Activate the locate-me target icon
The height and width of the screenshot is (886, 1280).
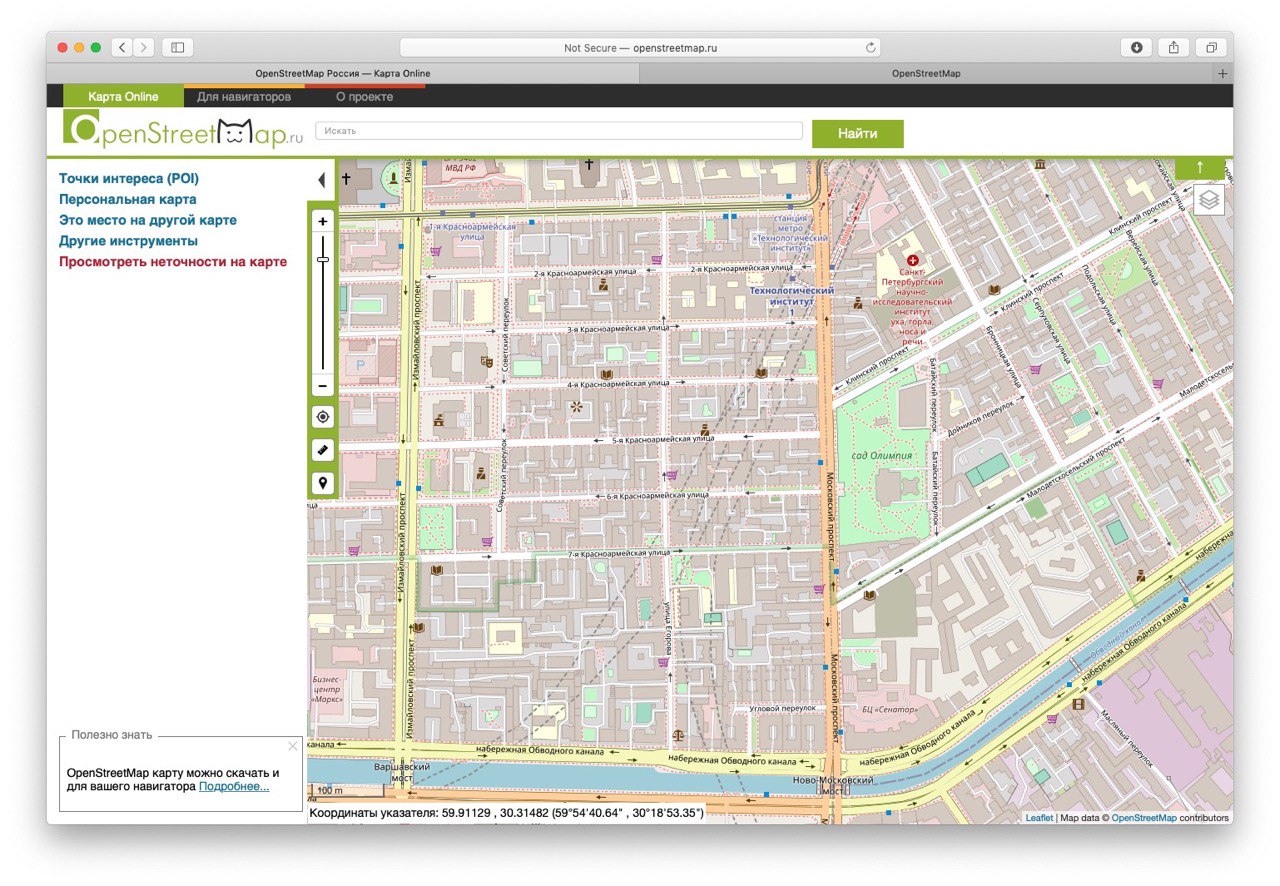pos(322,417)
